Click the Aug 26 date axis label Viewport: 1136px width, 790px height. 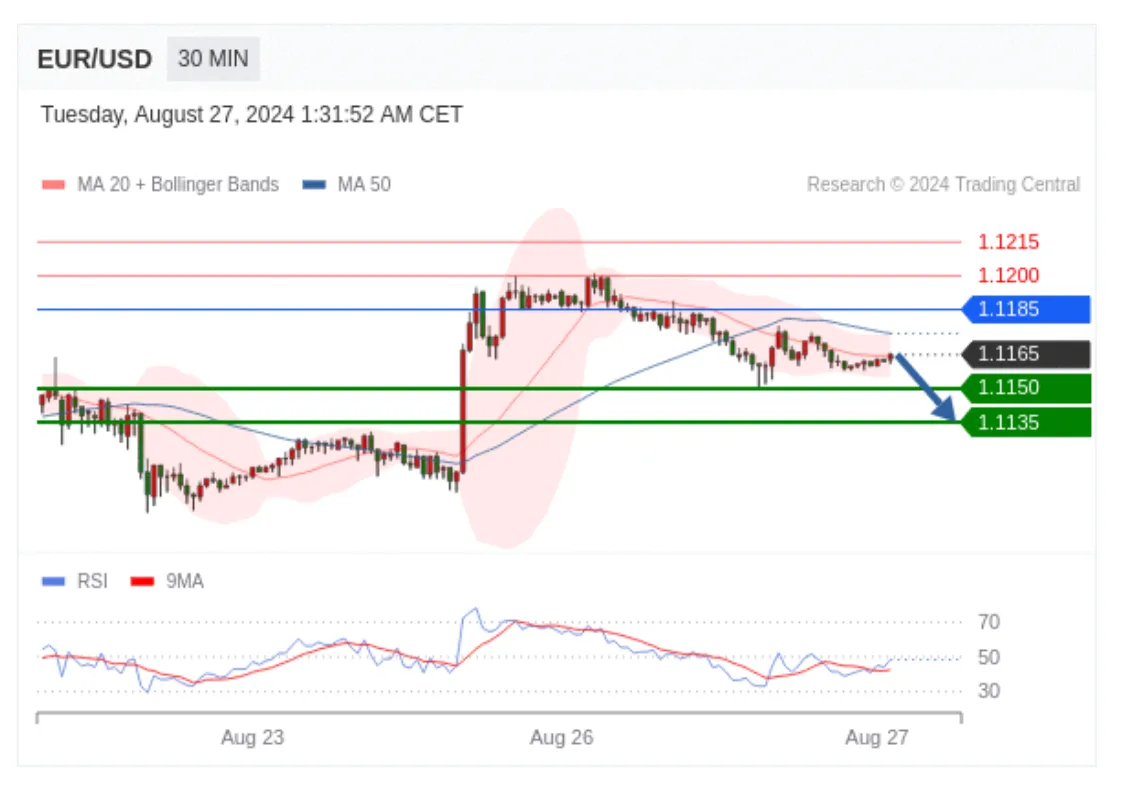tap(561, 738)
